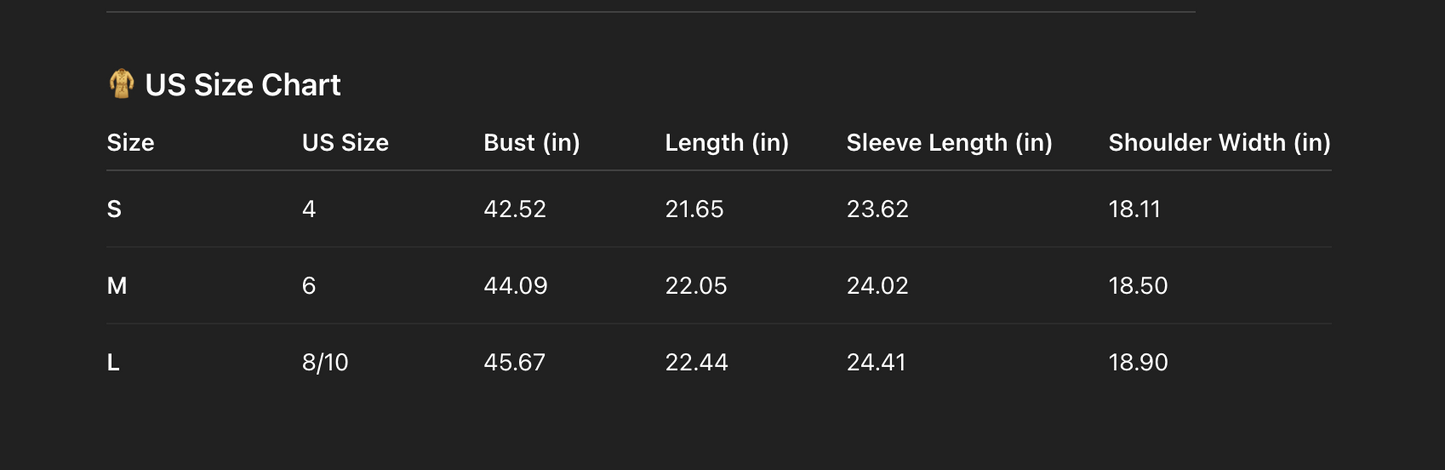Screen dimensions: 1445x470
Task: Click the bust value 42.52
Action: pyautogui.click(x=515, y=210)
